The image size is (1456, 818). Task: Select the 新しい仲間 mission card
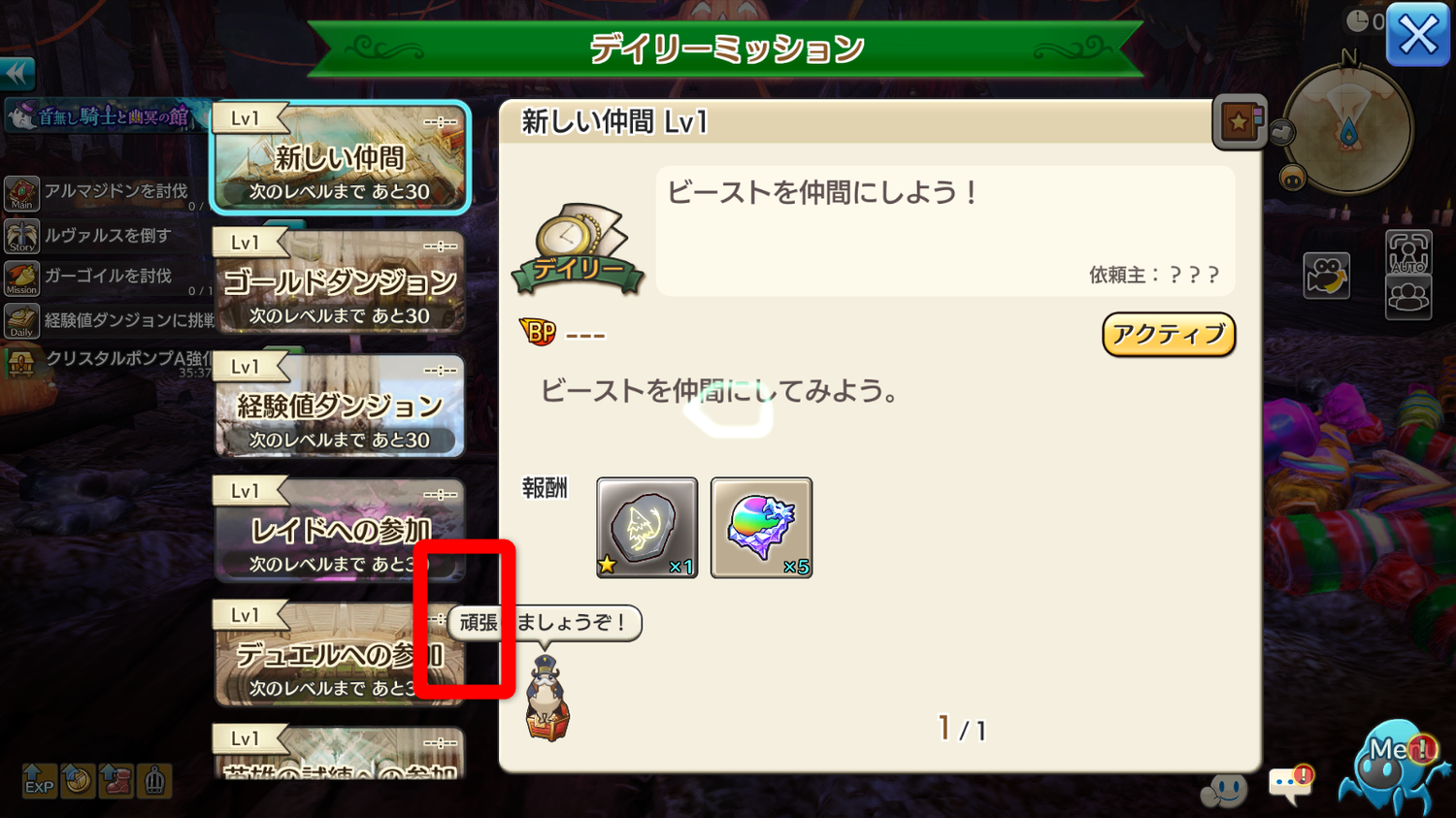tap(340, 157)
